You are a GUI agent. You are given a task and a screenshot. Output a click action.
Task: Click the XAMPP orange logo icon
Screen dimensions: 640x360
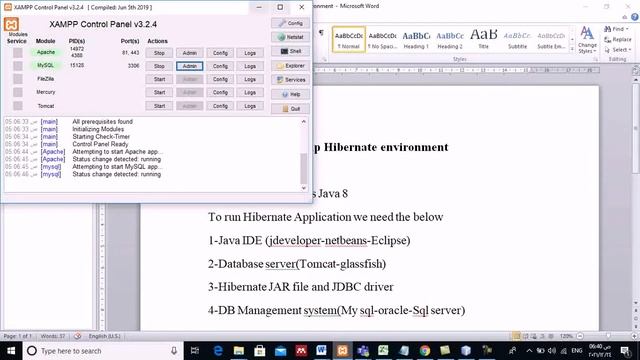pyautogui.click(x=11, y=24)
